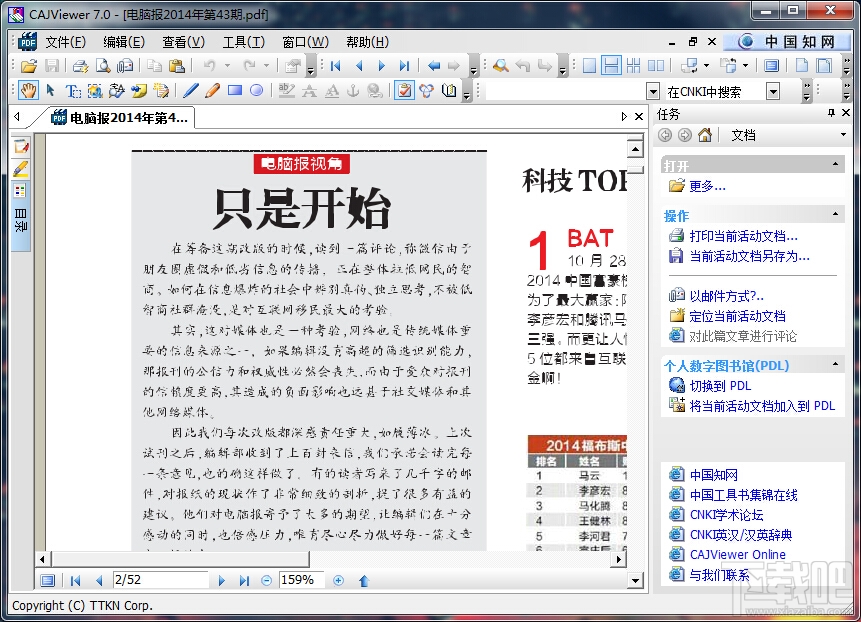
Task: Open the 查看(V) menu
Action: (x=183, y=42)
